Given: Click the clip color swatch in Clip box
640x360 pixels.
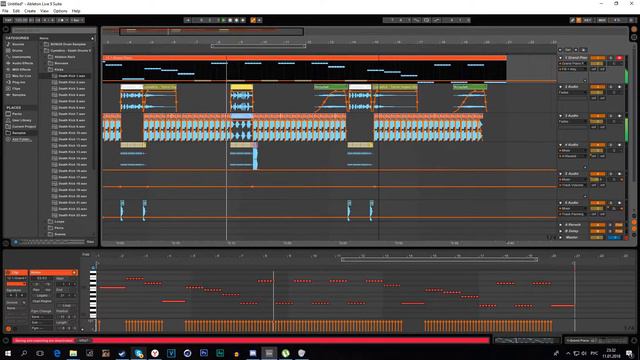Looking at the screenshot, I should click(16, 284).
